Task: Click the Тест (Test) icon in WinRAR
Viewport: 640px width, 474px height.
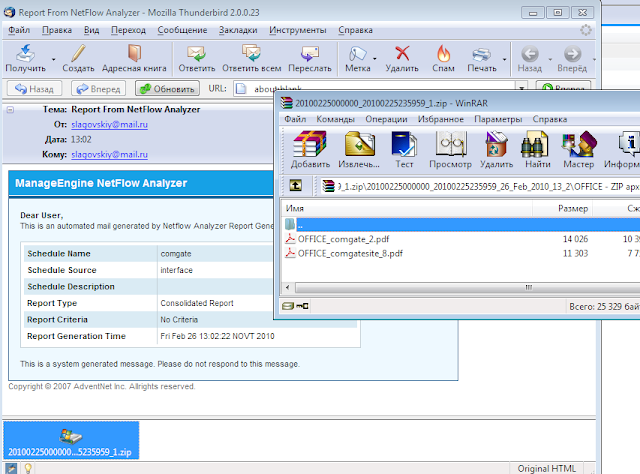Action: (x=404, y=144)
